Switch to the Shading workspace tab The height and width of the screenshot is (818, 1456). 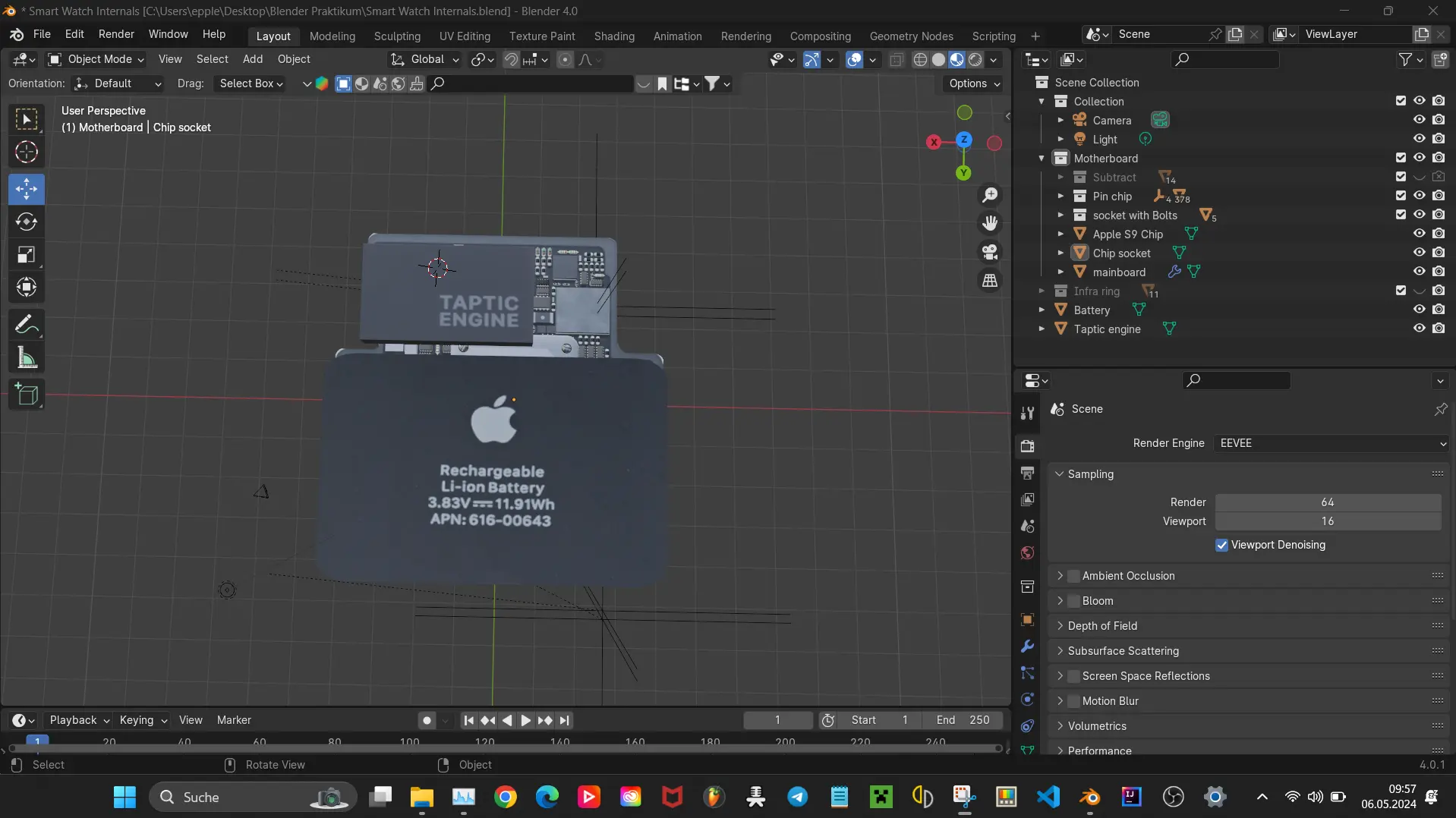[614, 36]
